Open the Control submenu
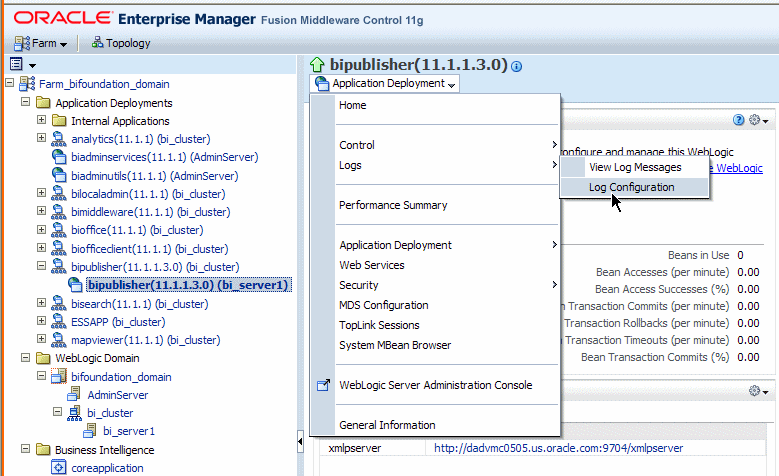779x476 pixels. tap(447, 145)
